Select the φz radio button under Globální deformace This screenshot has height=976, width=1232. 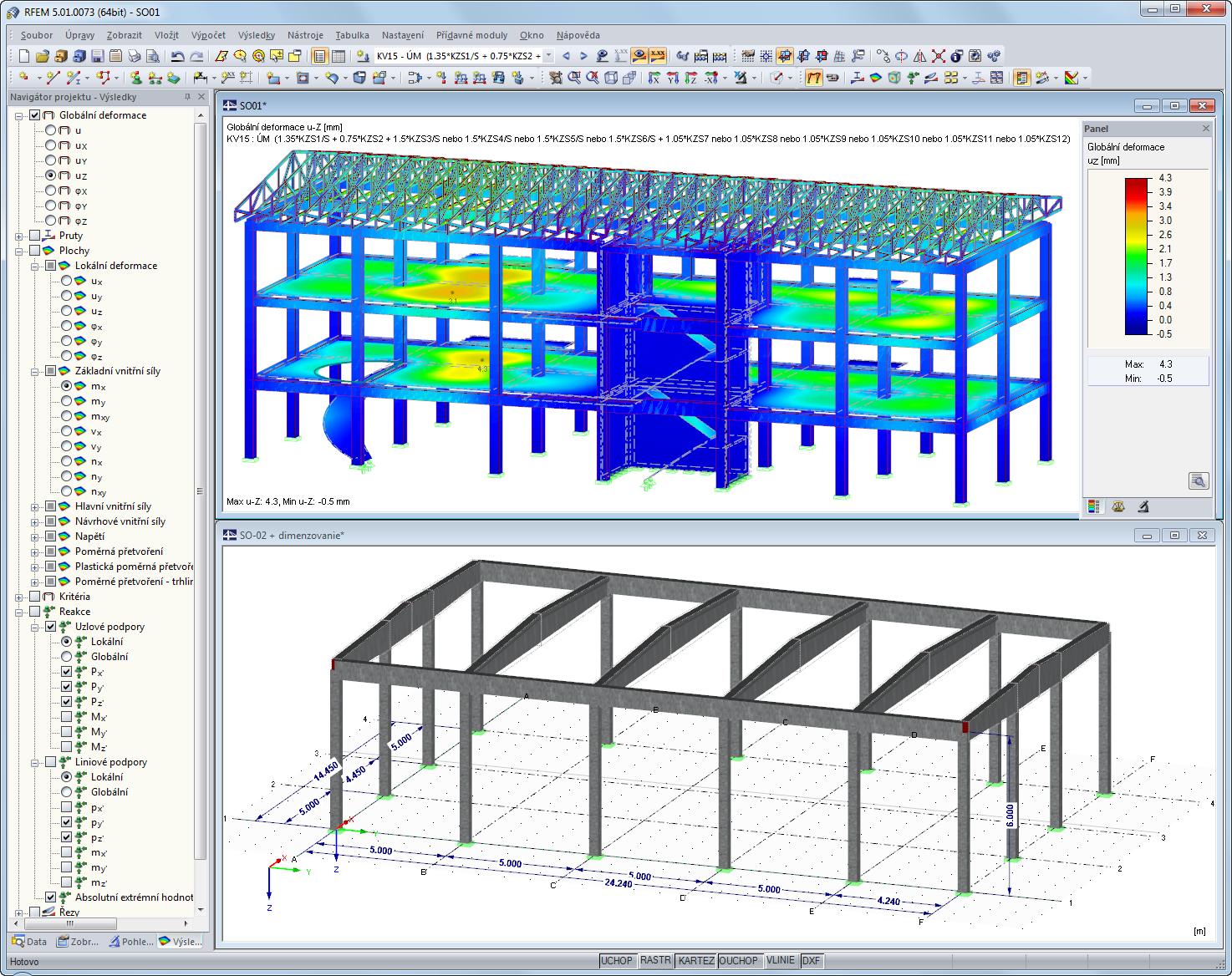click(x=51, y=221)
